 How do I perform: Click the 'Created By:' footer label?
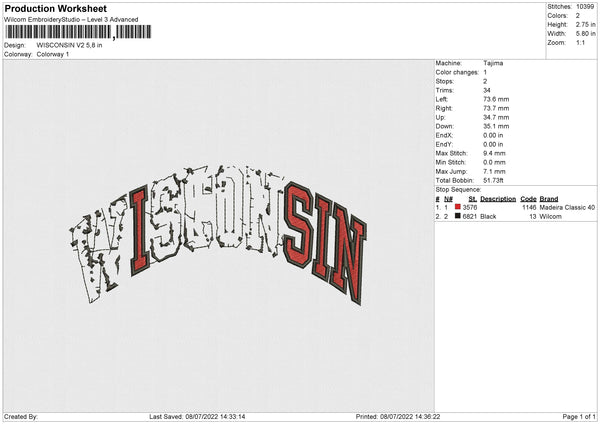(21, 417)
